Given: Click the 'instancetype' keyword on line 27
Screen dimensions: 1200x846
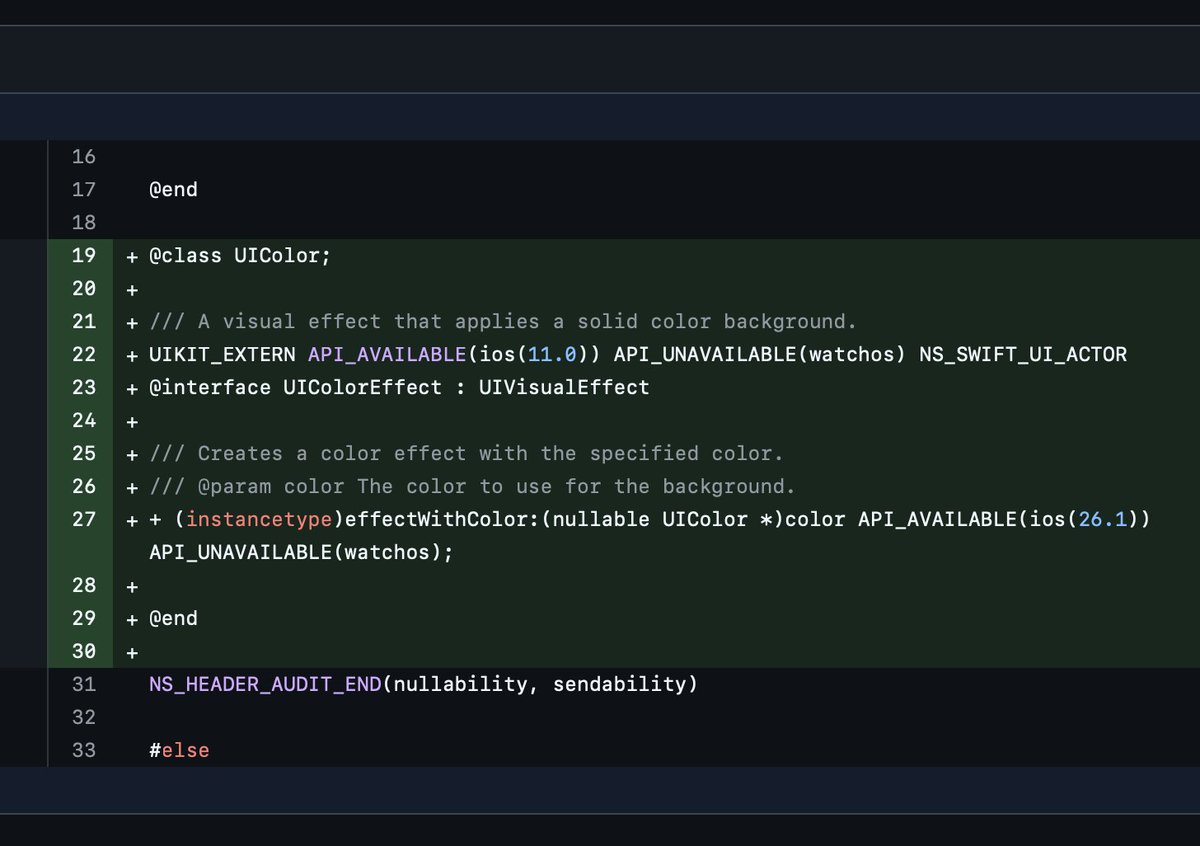Looking at the screenshot, I should 259,520.
